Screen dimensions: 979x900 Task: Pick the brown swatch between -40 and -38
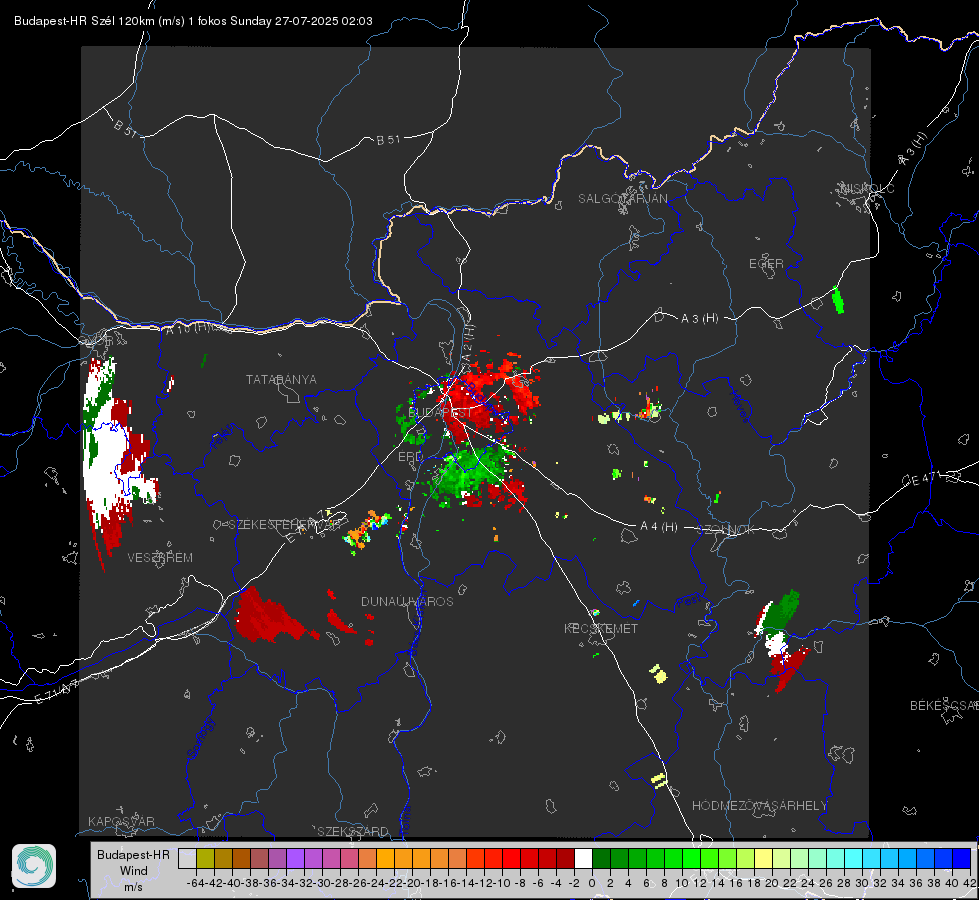tap(241, 858)
